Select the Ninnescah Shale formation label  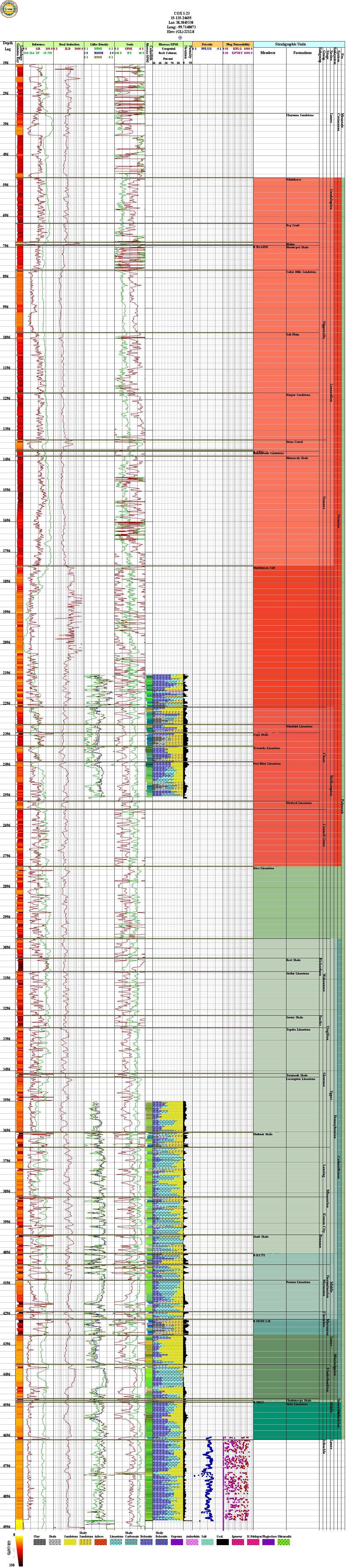(297, 458)
